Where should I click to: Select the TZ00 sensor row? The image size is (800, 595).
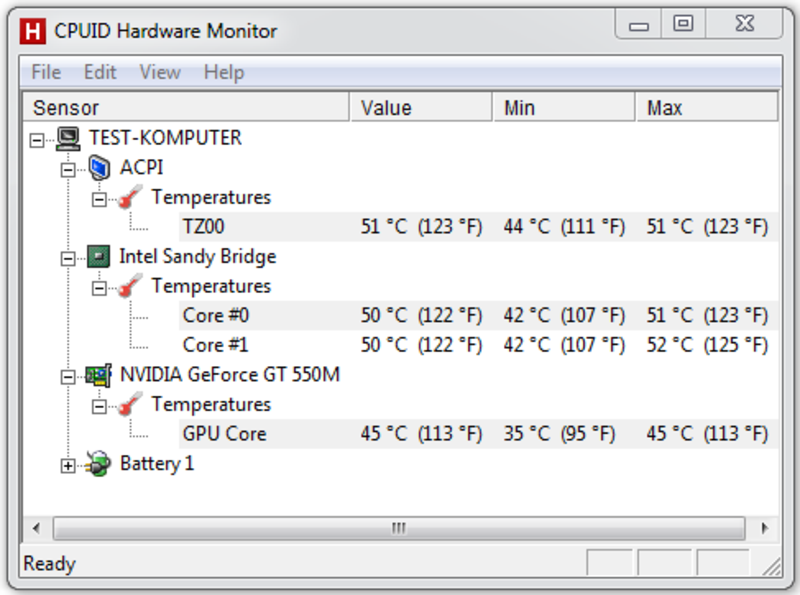479,227
